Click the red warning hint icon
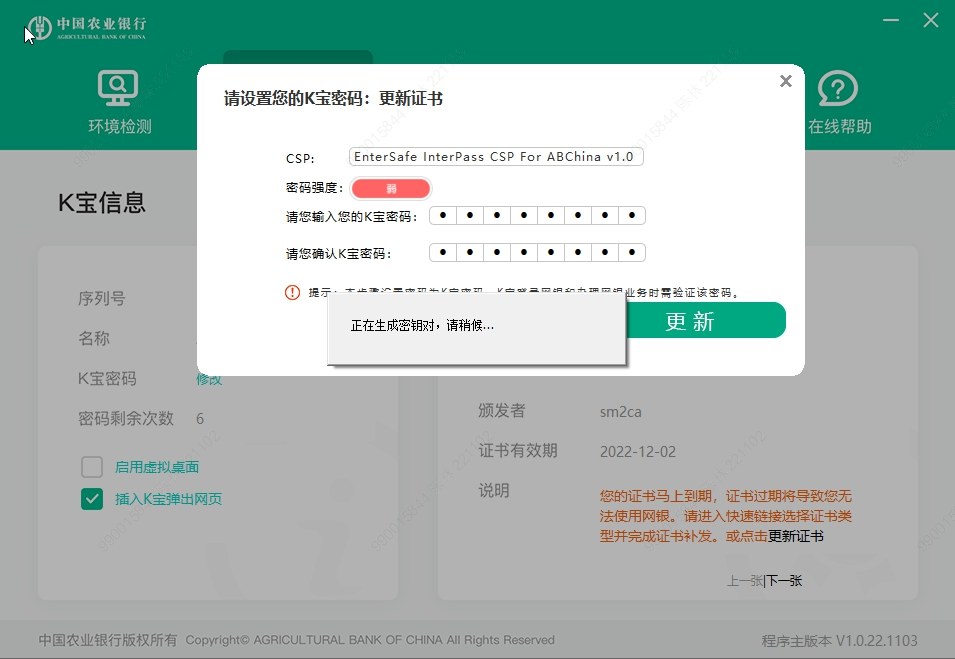 (x=292, y=293)
